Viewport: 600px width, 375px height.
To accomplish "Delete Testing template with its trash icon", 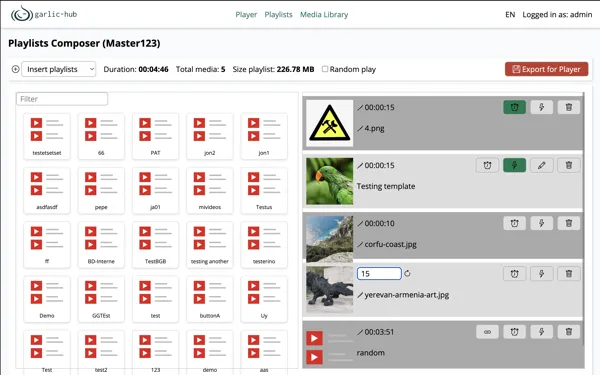I will (569, 165).
